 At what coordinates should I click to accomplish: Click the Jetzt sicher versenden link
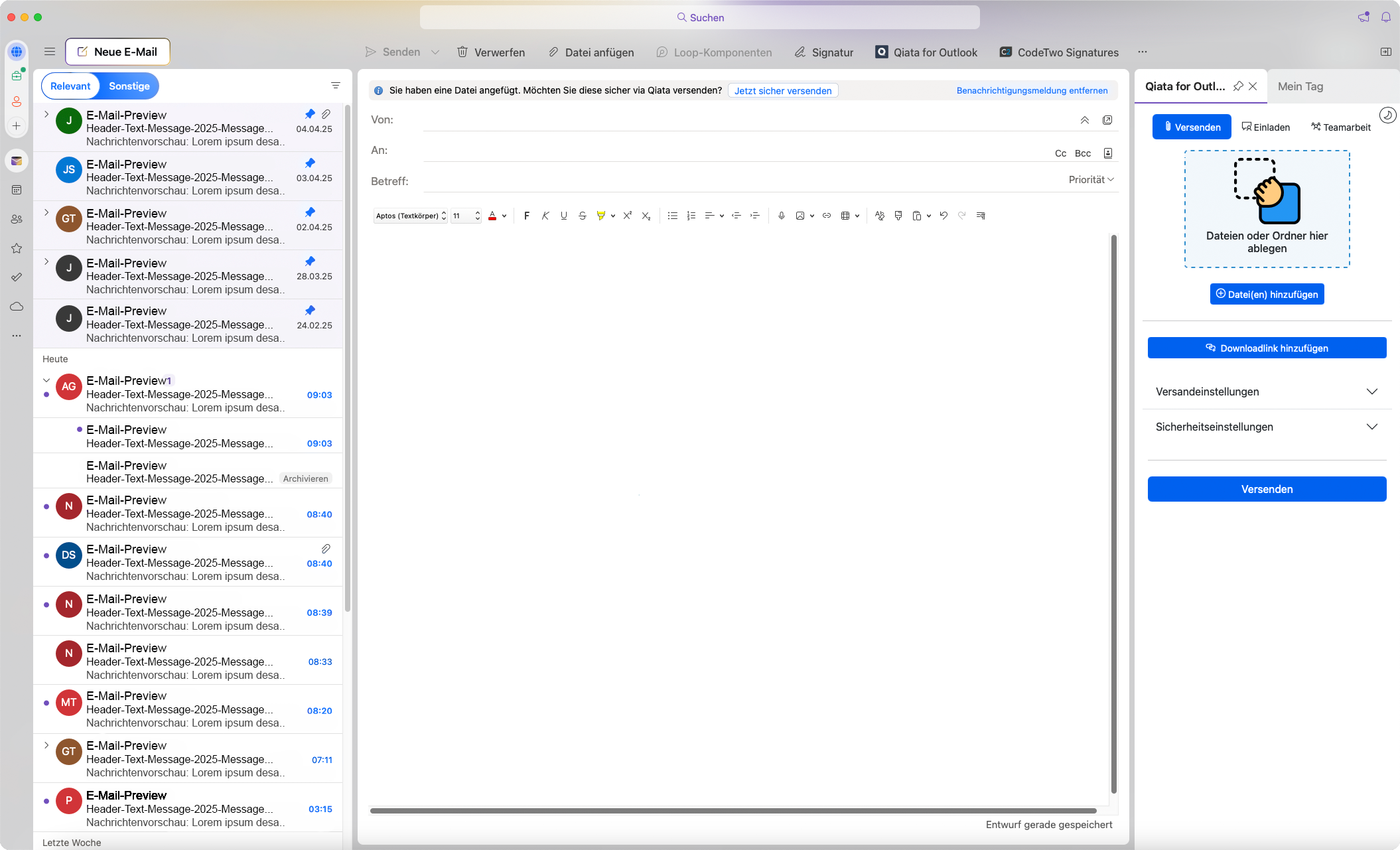coord(782,91)
